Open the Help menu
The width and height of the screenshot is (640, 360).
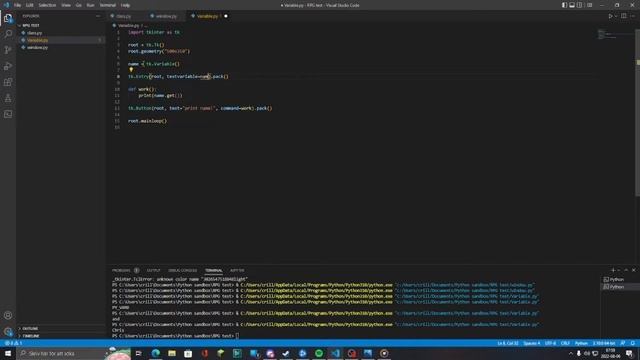(125, 5)
